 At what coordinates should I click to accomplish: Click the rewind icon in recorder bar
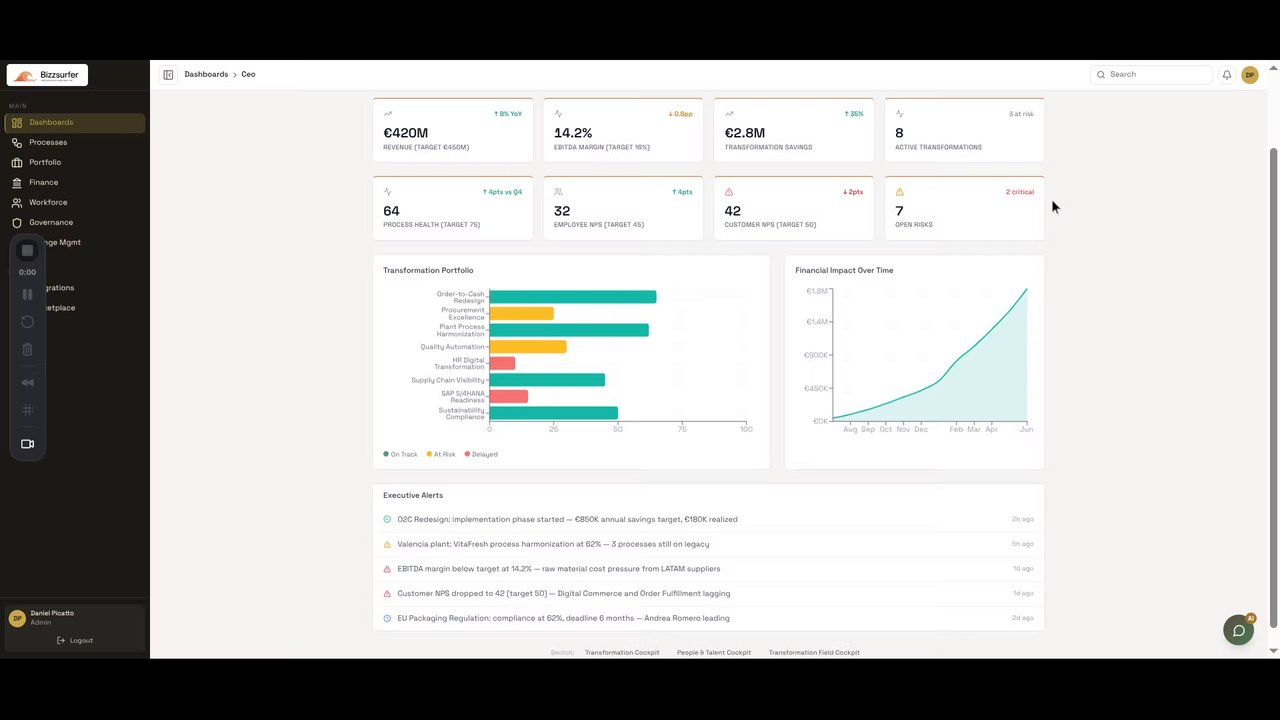coord(28,382)
